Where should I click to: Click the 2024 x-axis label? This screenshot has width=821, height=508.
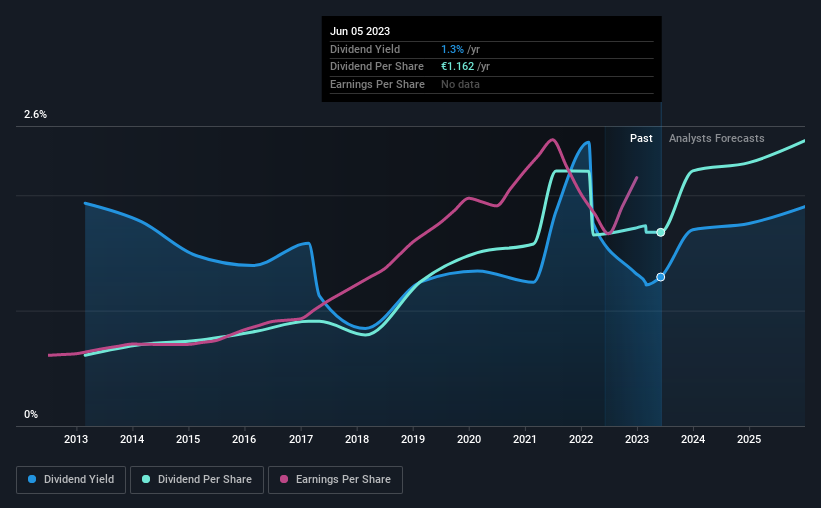[693, 439]
